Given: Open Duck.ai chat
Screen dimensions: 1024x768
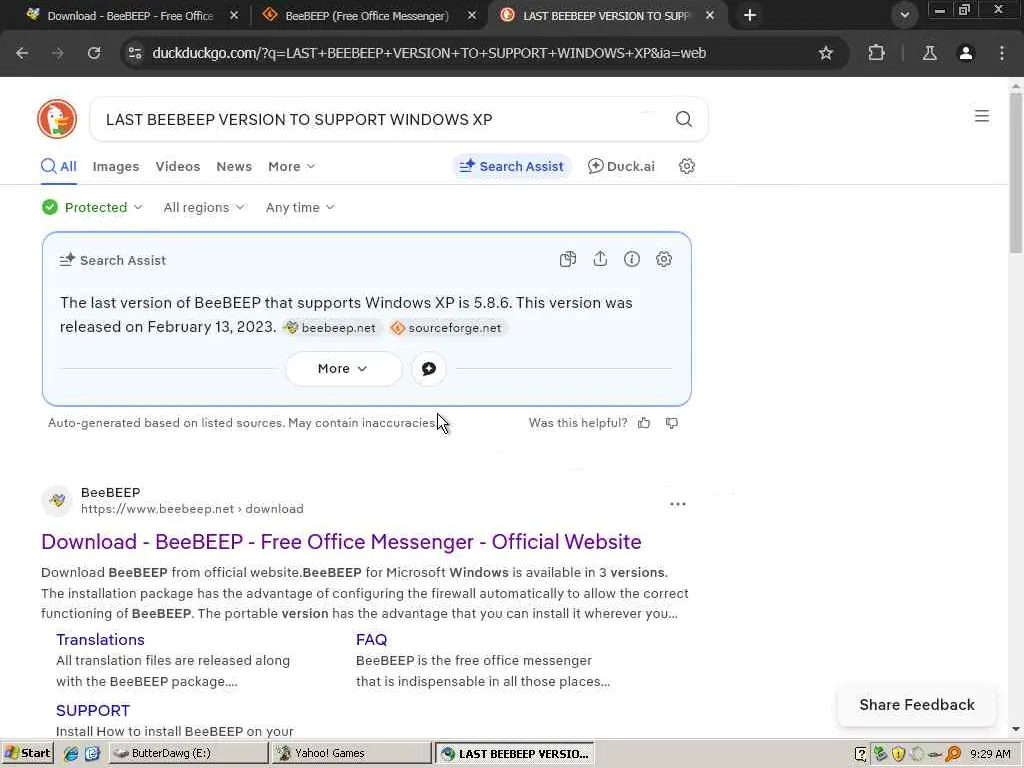Looking at the screenshot, I should click(621, 167).
